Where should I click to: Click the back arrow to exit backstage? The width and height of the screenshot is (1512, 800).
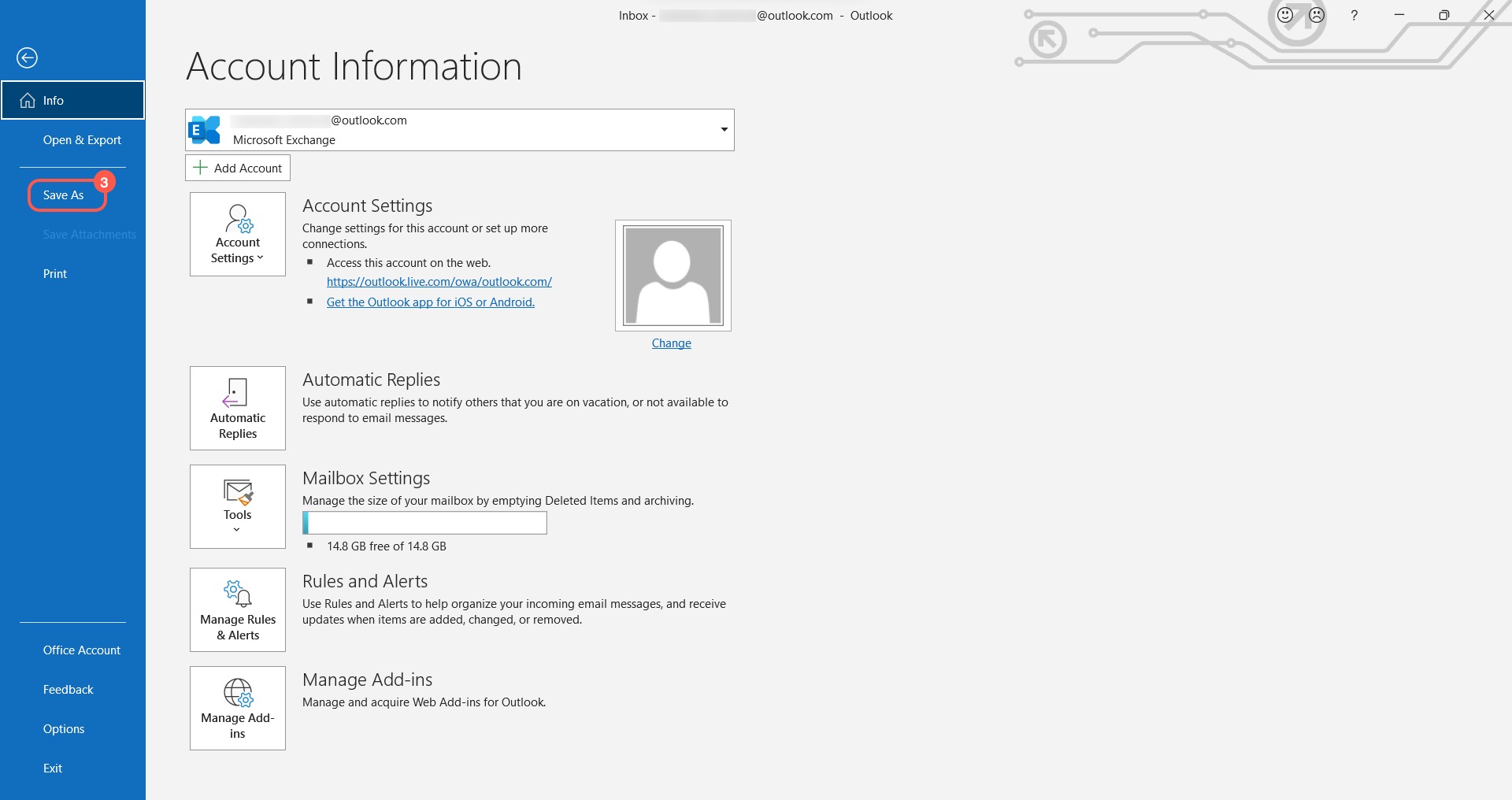pos(27,57)
